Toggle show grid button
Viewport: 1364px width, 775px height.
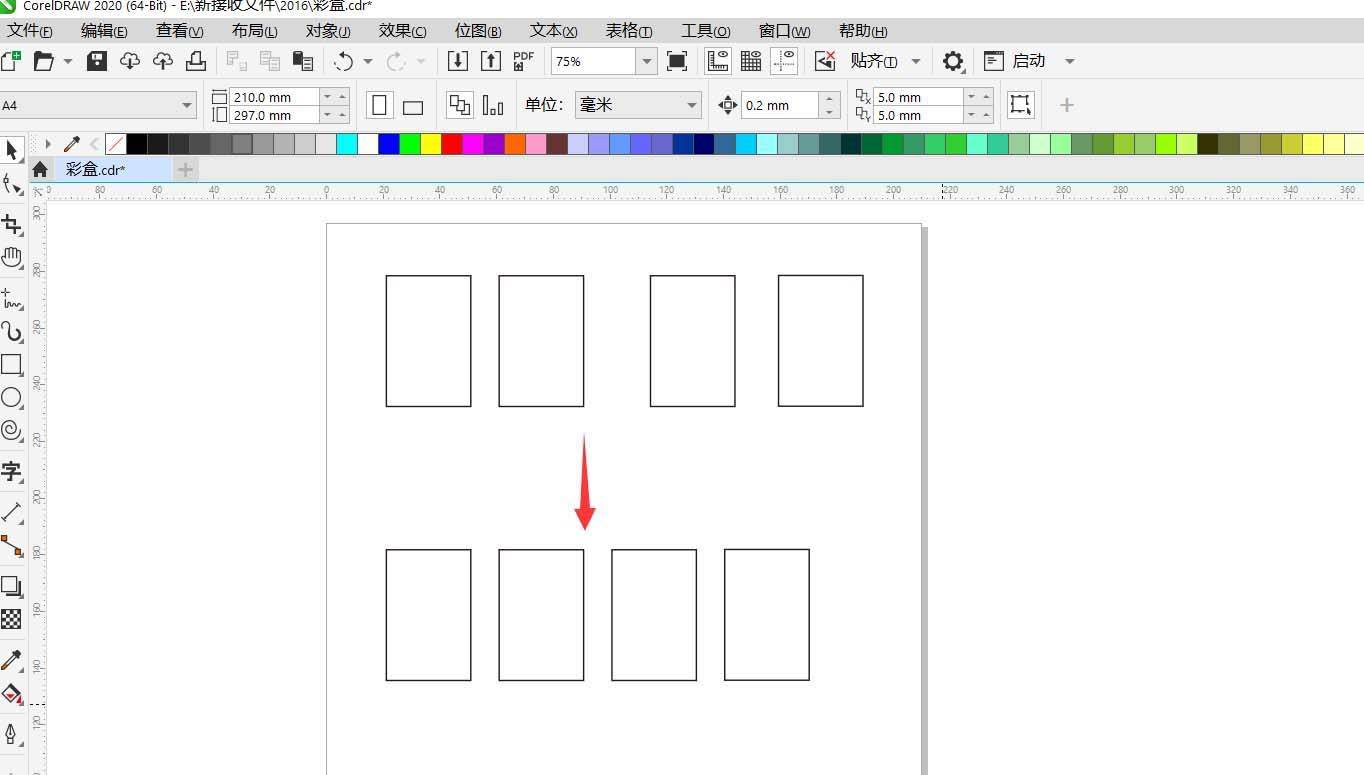point(751,61)
